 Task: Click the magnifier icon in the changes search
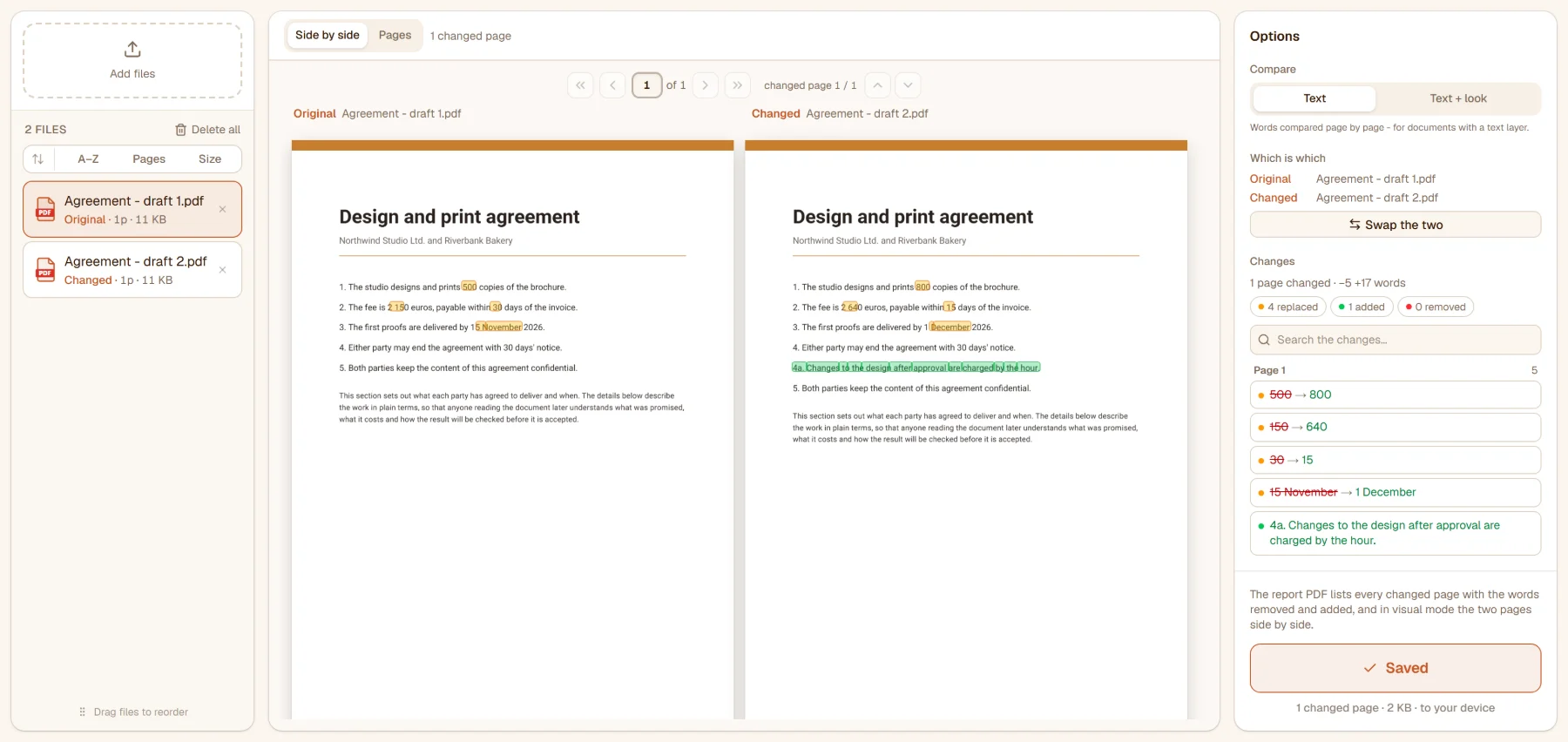[1264, 340]
